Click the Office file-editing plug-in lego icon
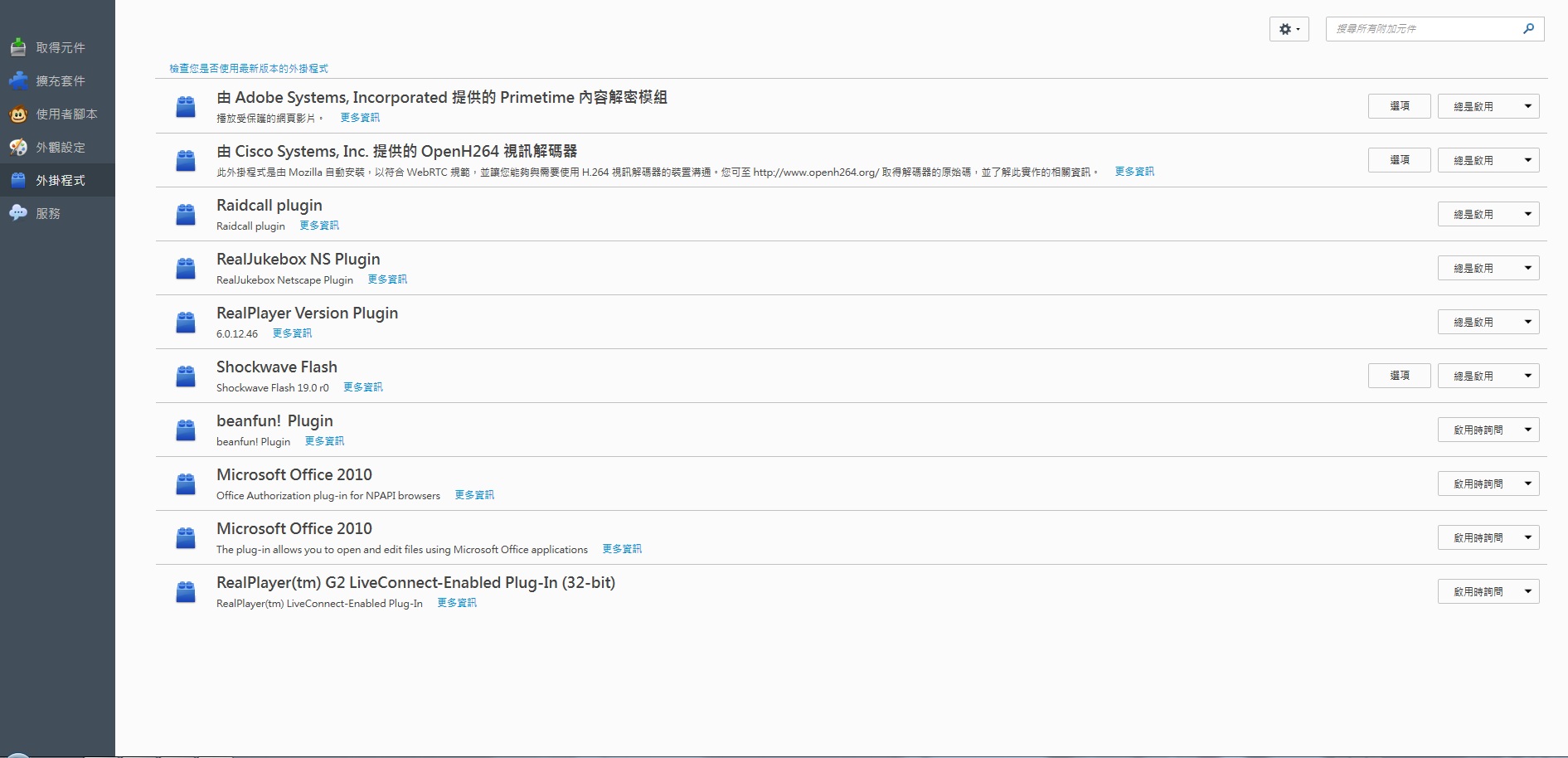The height and width of the screenshot is (758, 1568). pos(186,537)
